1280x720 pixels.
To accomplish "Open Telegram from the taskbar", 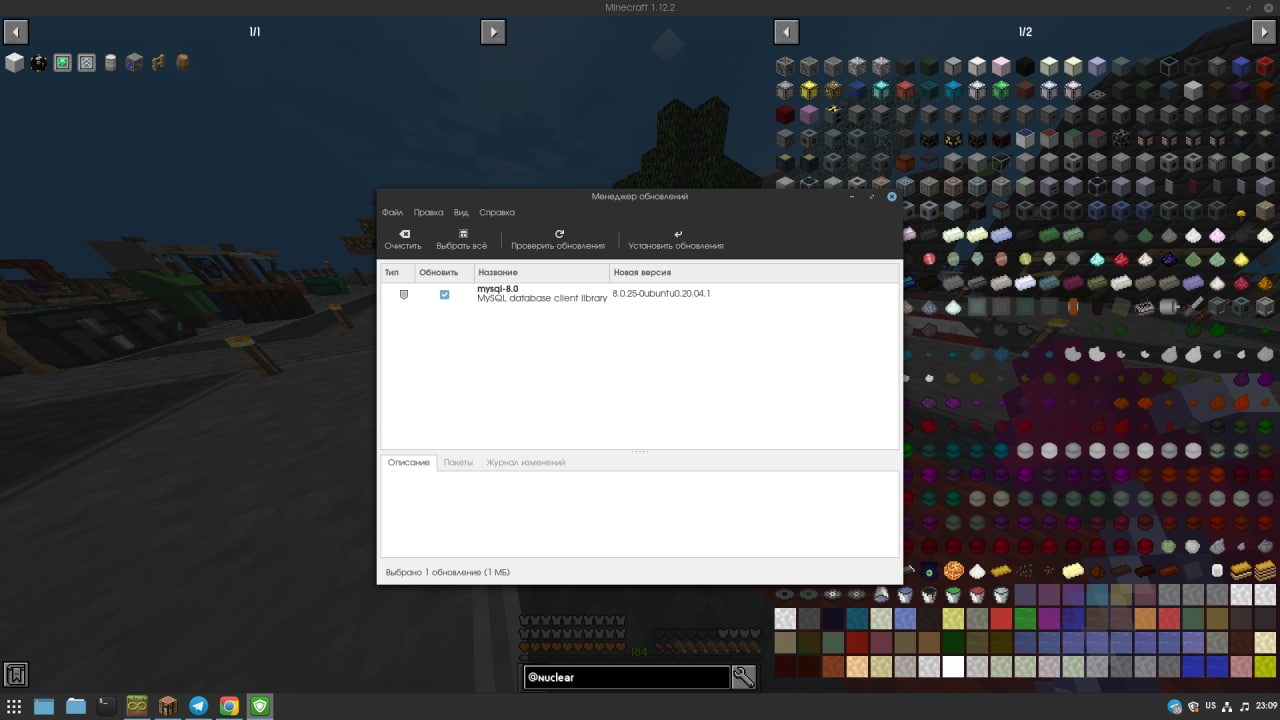I will (199, 706).
